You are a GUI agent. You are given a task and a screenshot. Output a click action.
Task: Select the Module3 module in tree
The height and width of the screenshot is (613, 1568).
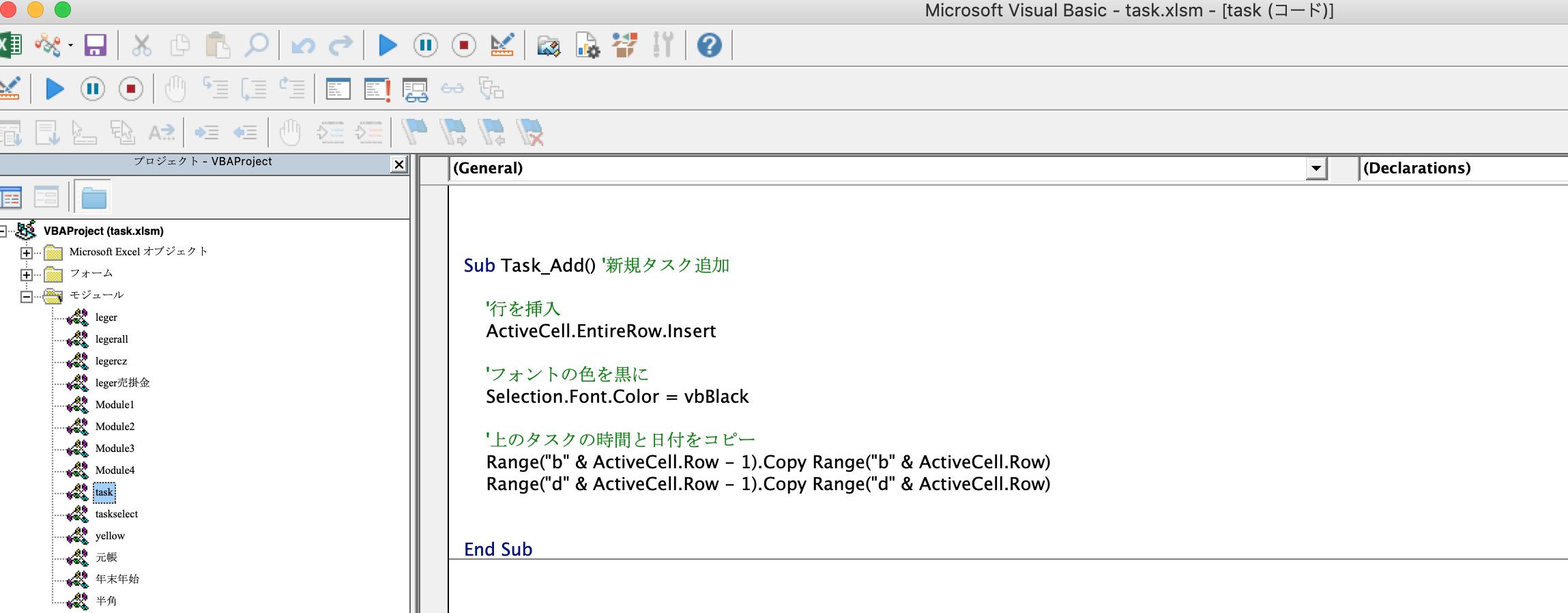[x=115, y=448]
